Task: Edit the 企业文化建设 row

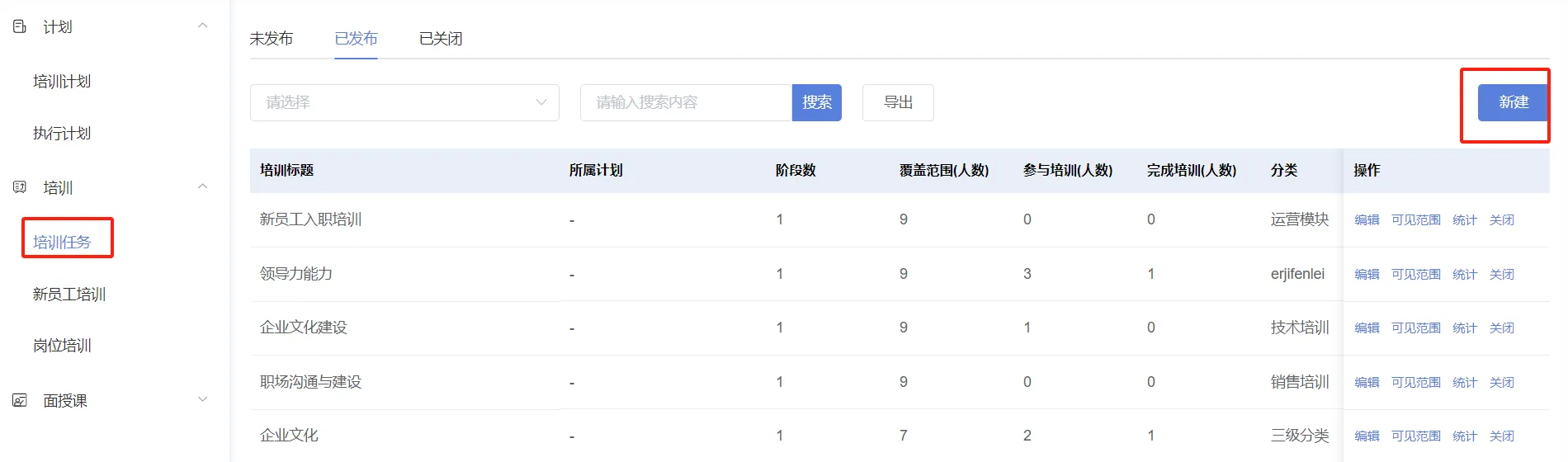Action: tap(1367, 328)
